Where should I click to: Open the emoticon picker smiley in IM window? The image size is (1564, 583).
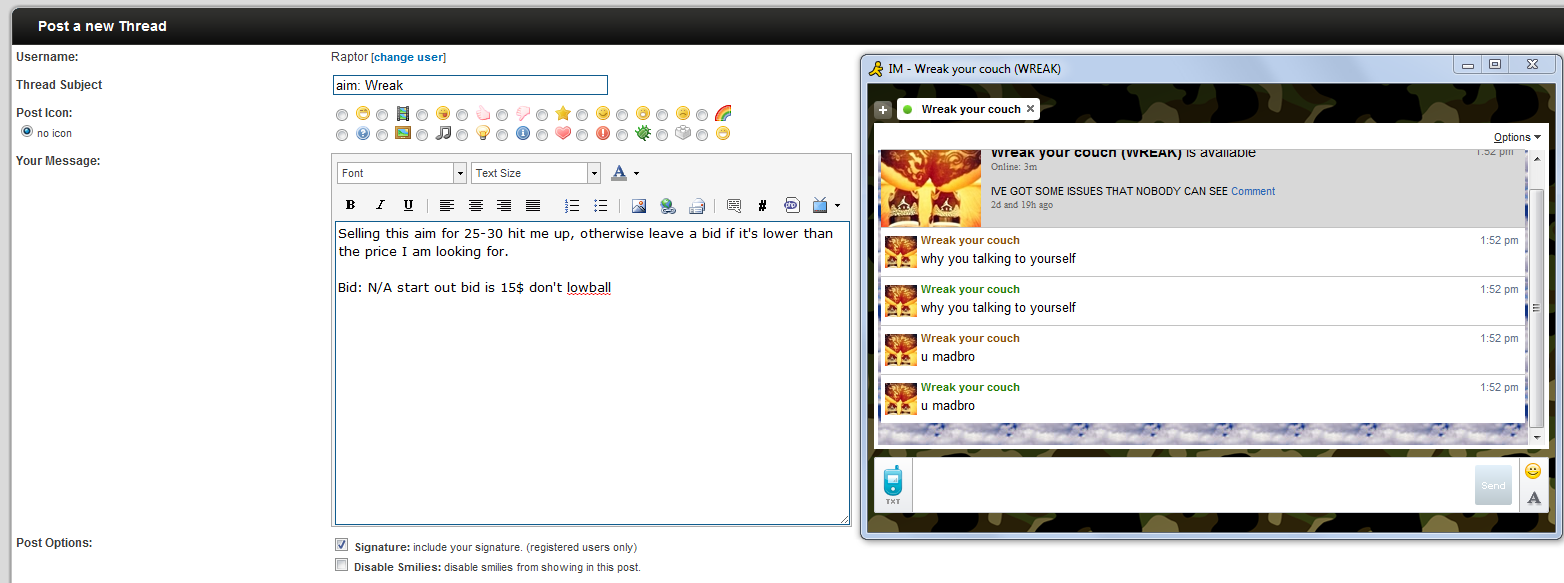pos(1533,471)
